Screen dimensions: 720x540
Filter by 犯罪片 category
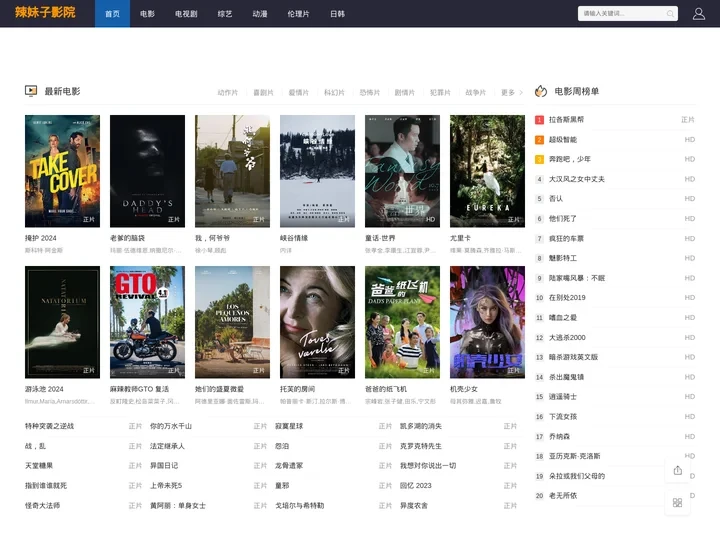[x=440, y=92]
